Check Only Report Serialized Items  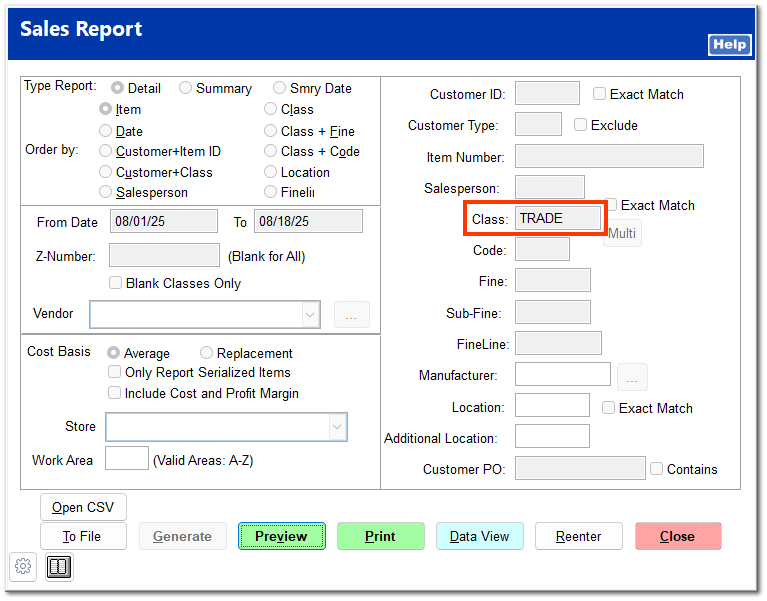pos(114,372)
